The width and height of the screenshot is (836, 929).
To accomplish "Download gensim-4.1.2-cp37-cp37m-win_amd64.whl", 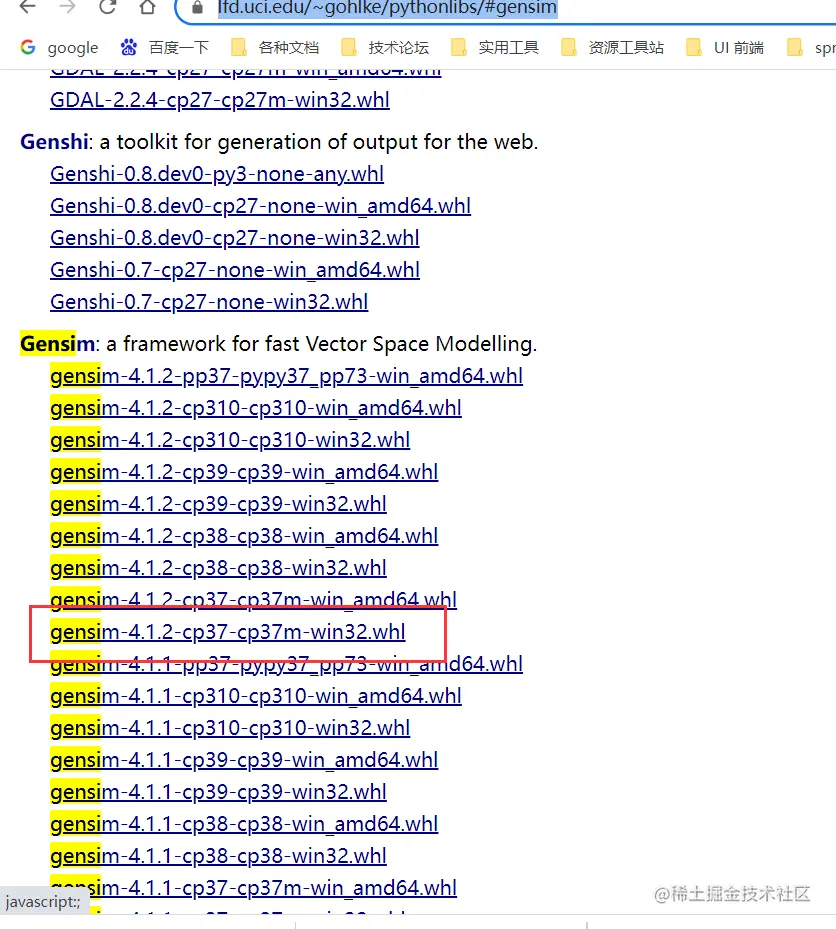I will (x=254, y=600).
